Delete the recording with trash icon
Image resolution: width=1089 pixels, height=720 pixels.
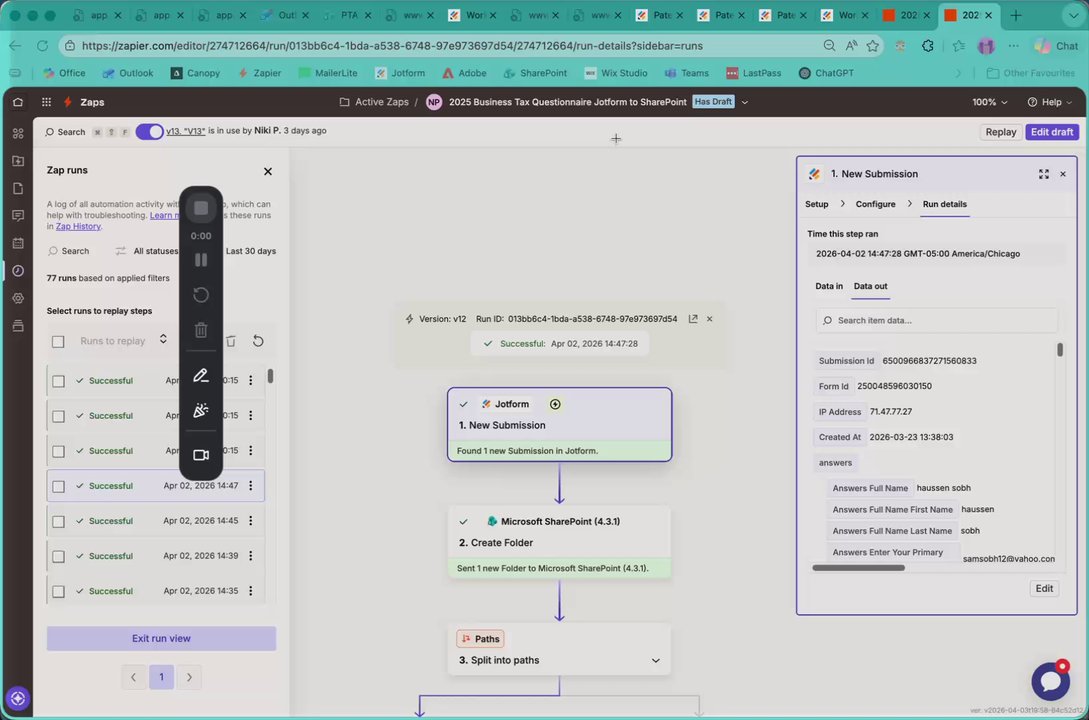tap(201, 330)
